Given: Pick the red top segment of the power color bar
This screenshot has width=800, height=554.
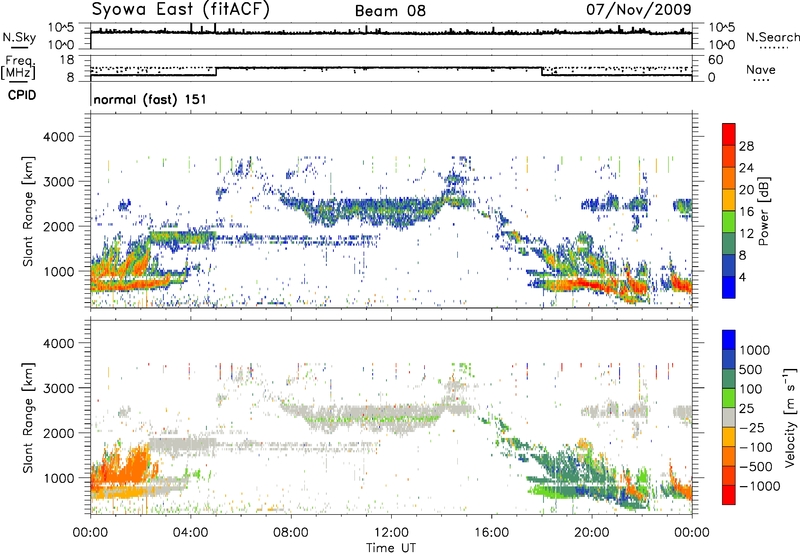Looking at the screenshot, I should (729, 134).
